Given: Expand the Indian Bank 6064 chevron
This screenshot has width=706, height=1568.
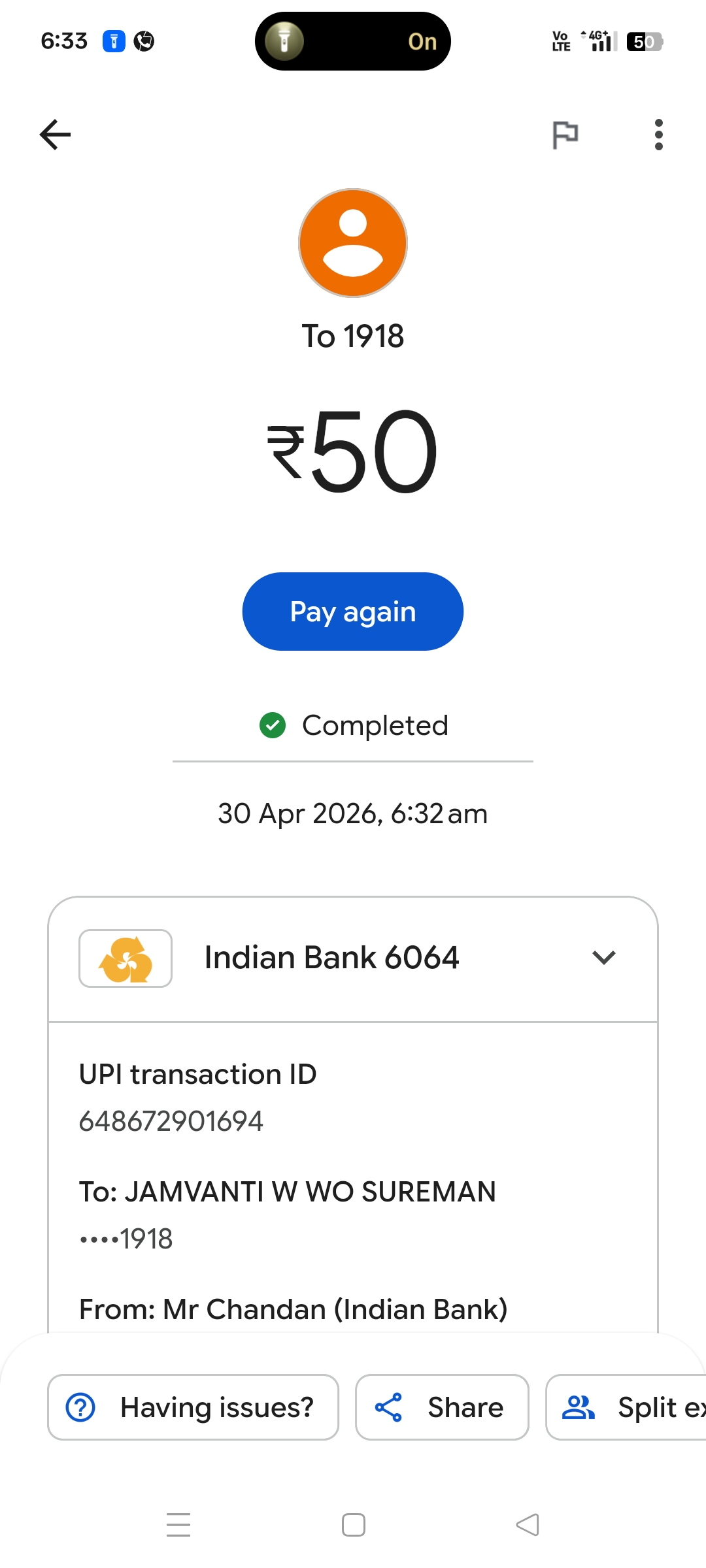Looking at the screenshot, I should coord(604,958).
